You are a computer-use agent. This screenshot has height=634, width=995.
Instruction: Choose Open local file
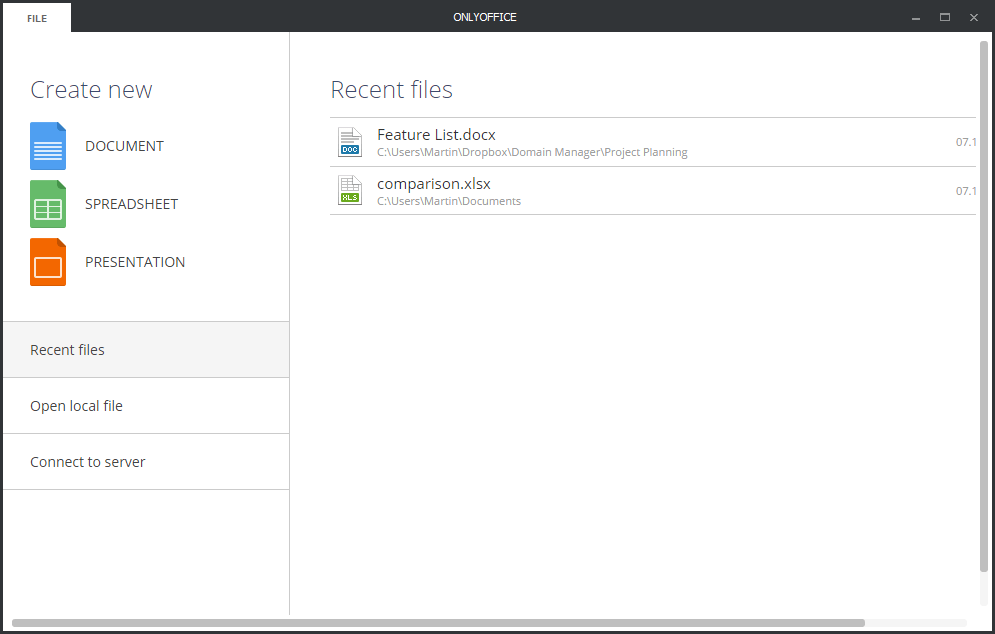(x=146, y=406)
